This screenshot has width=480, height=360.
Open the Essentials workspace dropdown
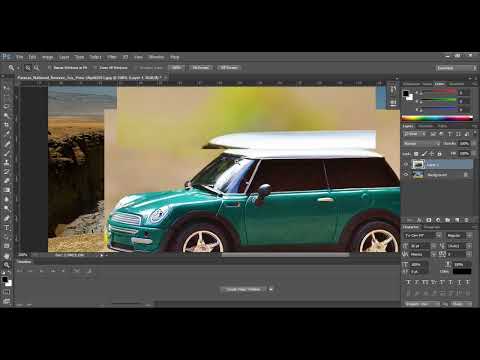[456, 68]
